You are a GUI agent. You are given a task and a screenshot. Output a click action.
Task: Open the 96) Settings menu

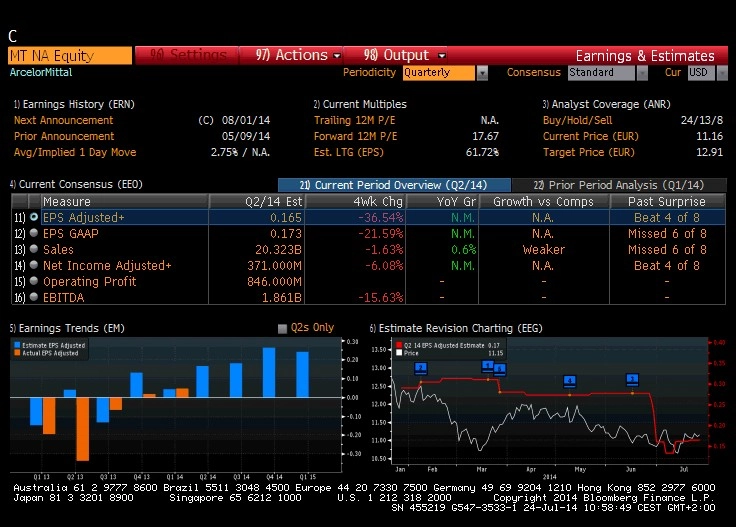click(x=188, y=55)
